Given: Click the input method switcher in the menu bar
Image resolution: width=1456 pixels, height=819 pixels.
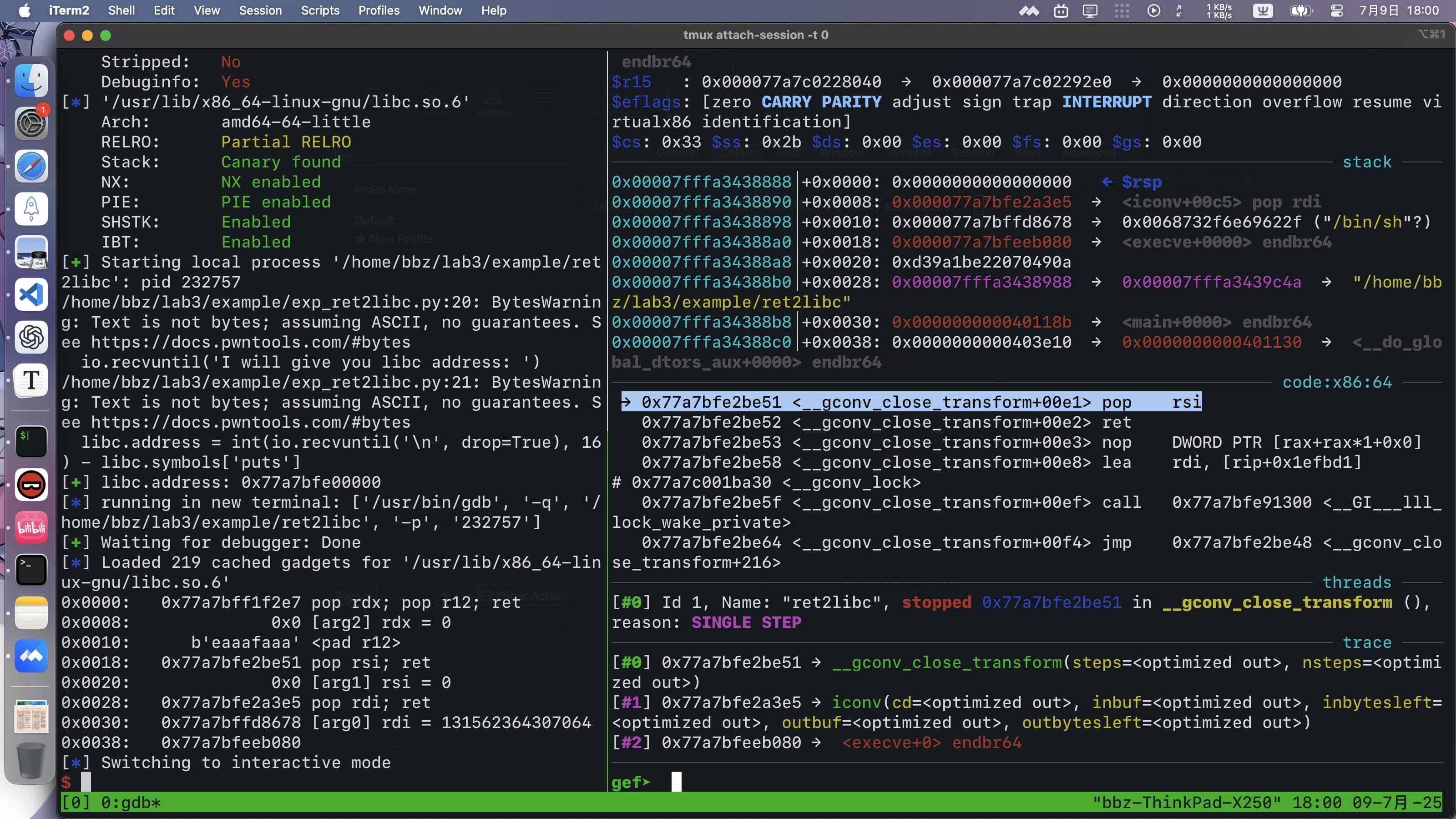Looking at the screenshot, I should pos(1262,11).
